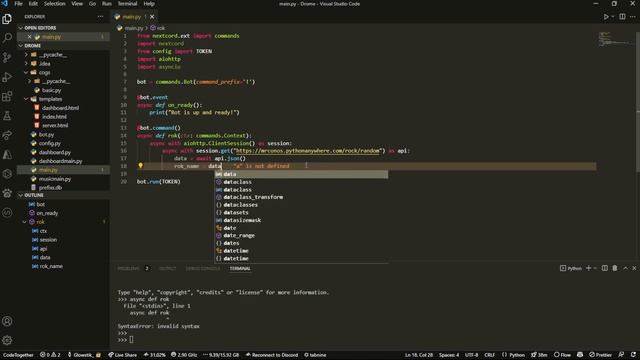Screen dimensions: 640x360
Task: Open the Manage gear in activity bar
Action: 7,340
